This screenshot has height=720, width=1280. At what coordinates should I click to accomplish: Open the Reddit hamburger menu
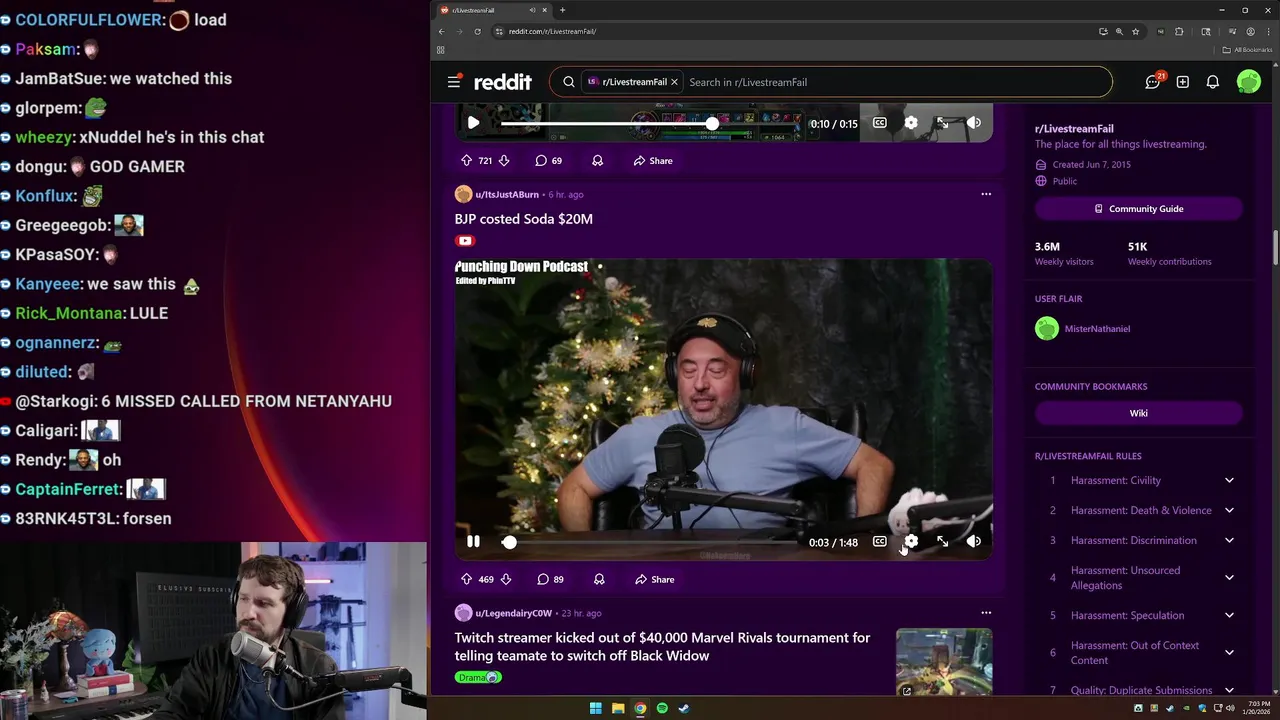pyautogui.click(x=454, y=82)
